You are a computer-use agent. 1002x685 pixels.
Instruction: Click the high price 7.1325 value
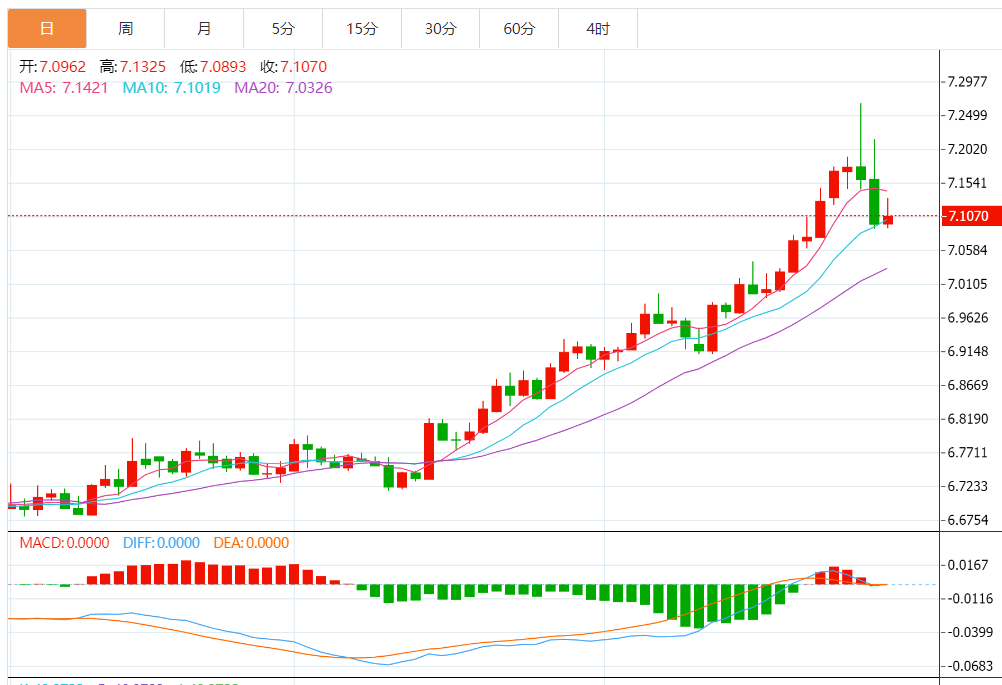click(x=143, y=66)
